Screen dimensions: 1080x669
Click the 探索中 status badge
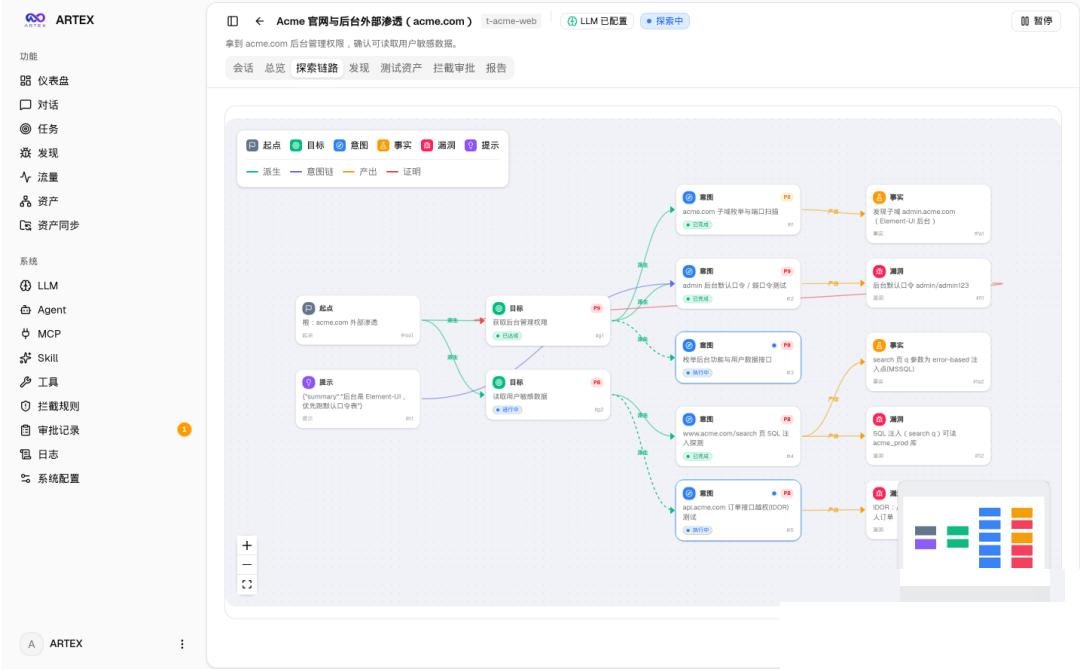tap(665, 21)
